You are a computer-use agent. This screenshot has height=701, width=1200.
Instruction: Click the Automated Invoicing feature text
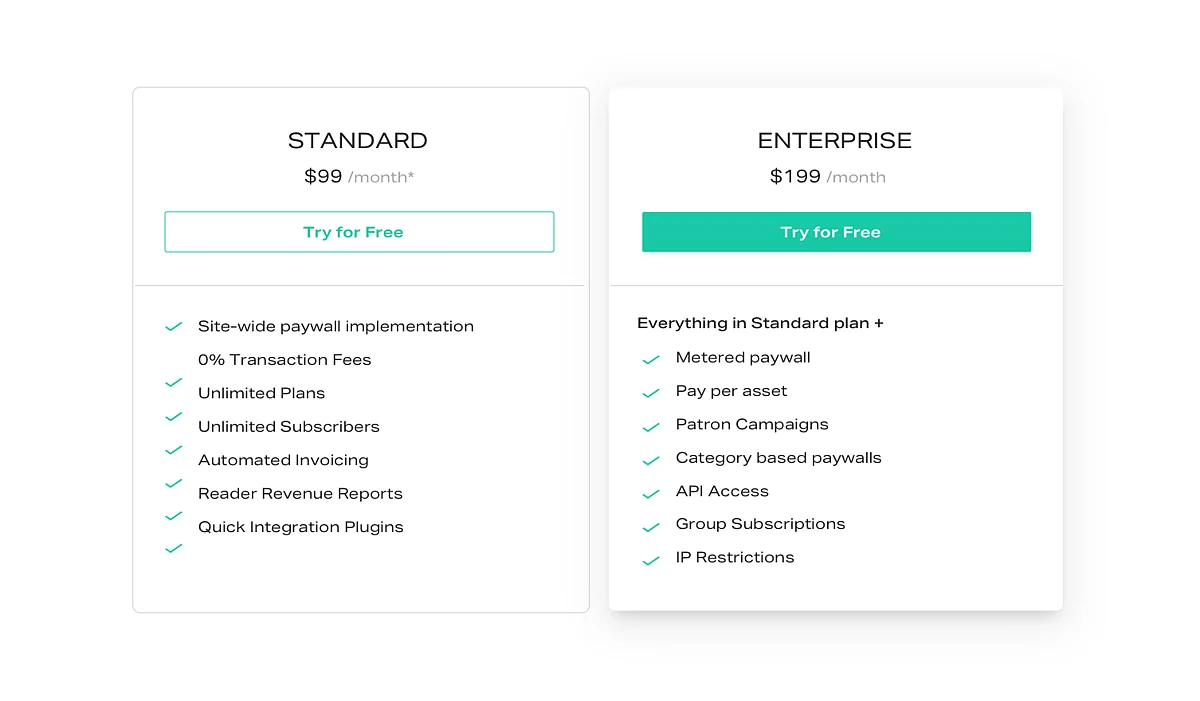tap(283, 460)
